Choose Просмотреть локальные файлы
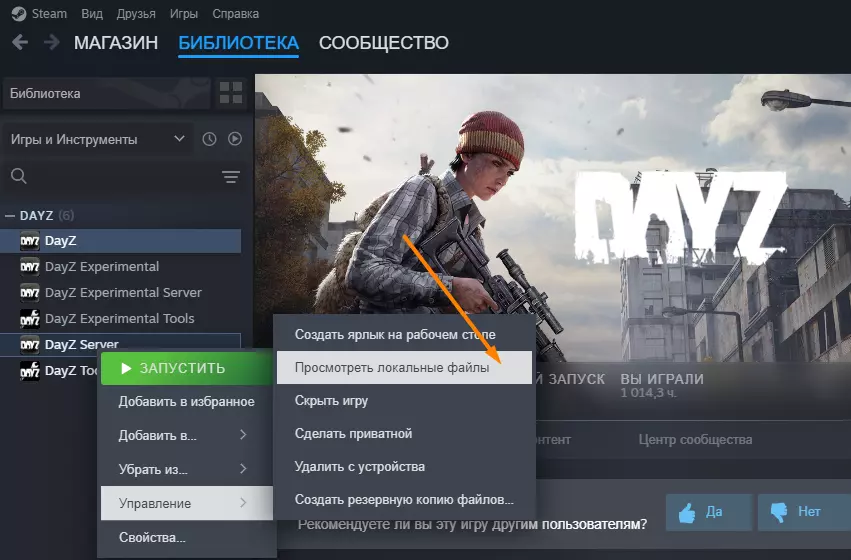The height and width of the screenshot is (560, 851). pos(404,367)
